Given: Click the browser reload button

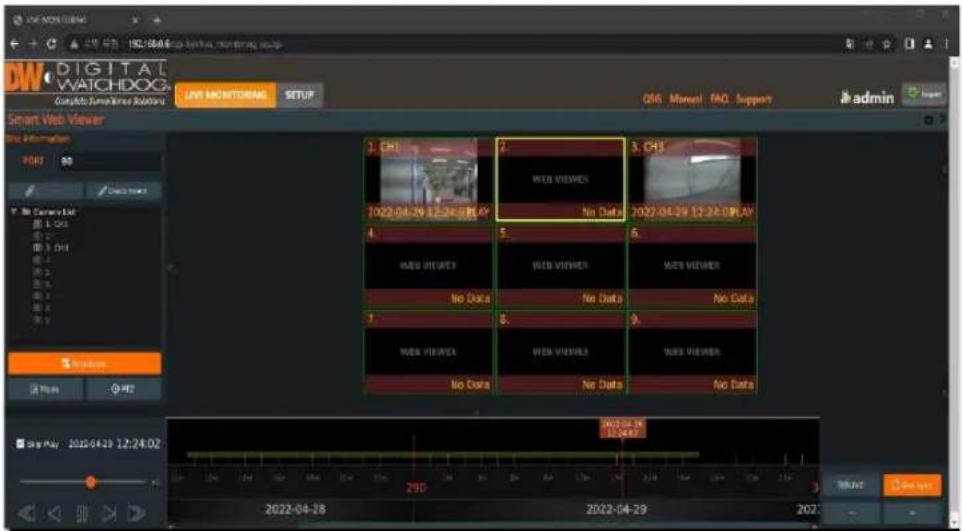Looking at the screenshot, I should click(50, 44).
